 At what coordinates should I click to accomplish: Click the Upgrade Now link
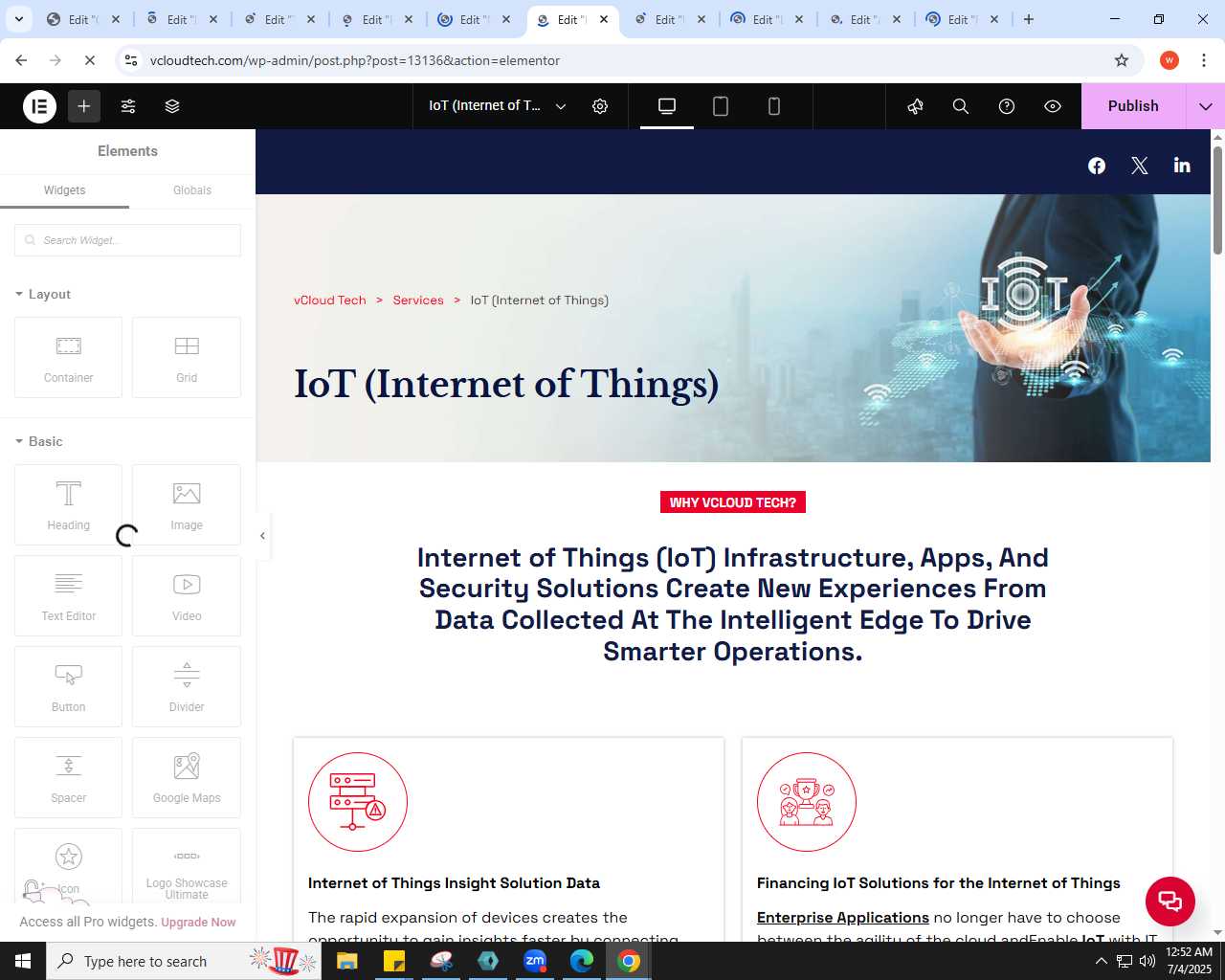point(198,923)
